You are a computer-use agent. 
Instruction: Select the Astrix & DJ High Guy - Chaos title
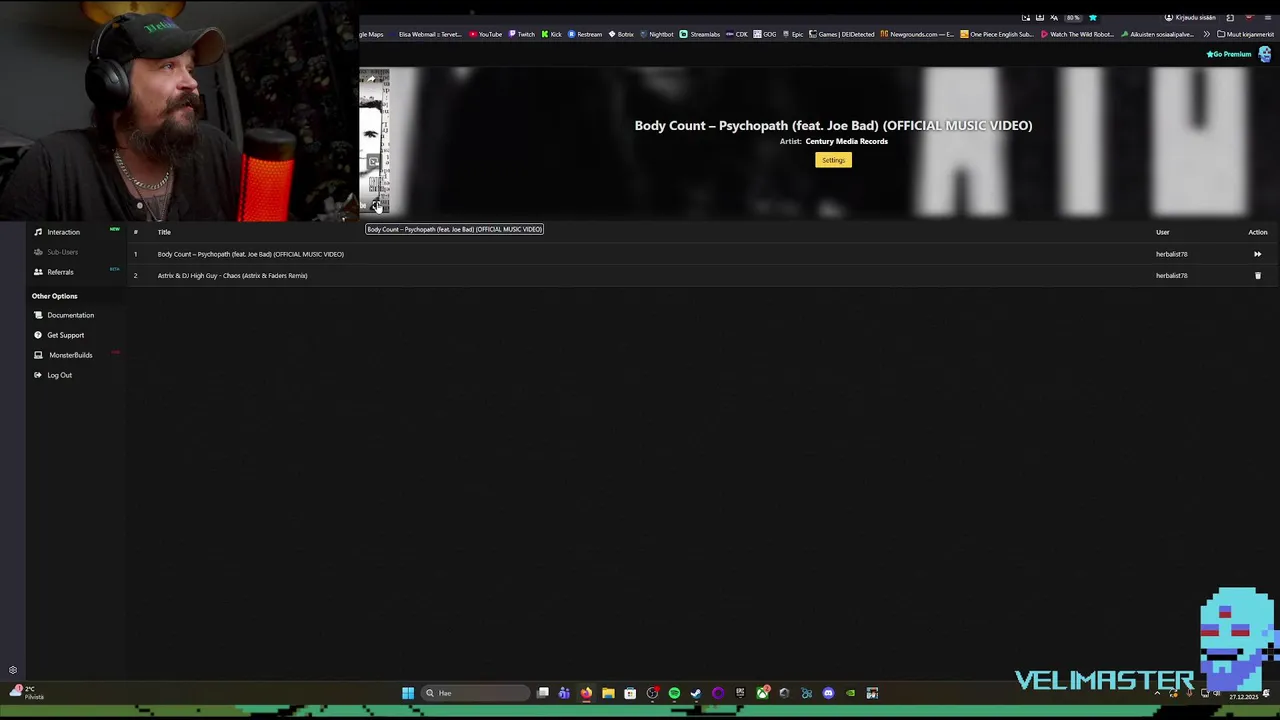[x=232, y=276]
